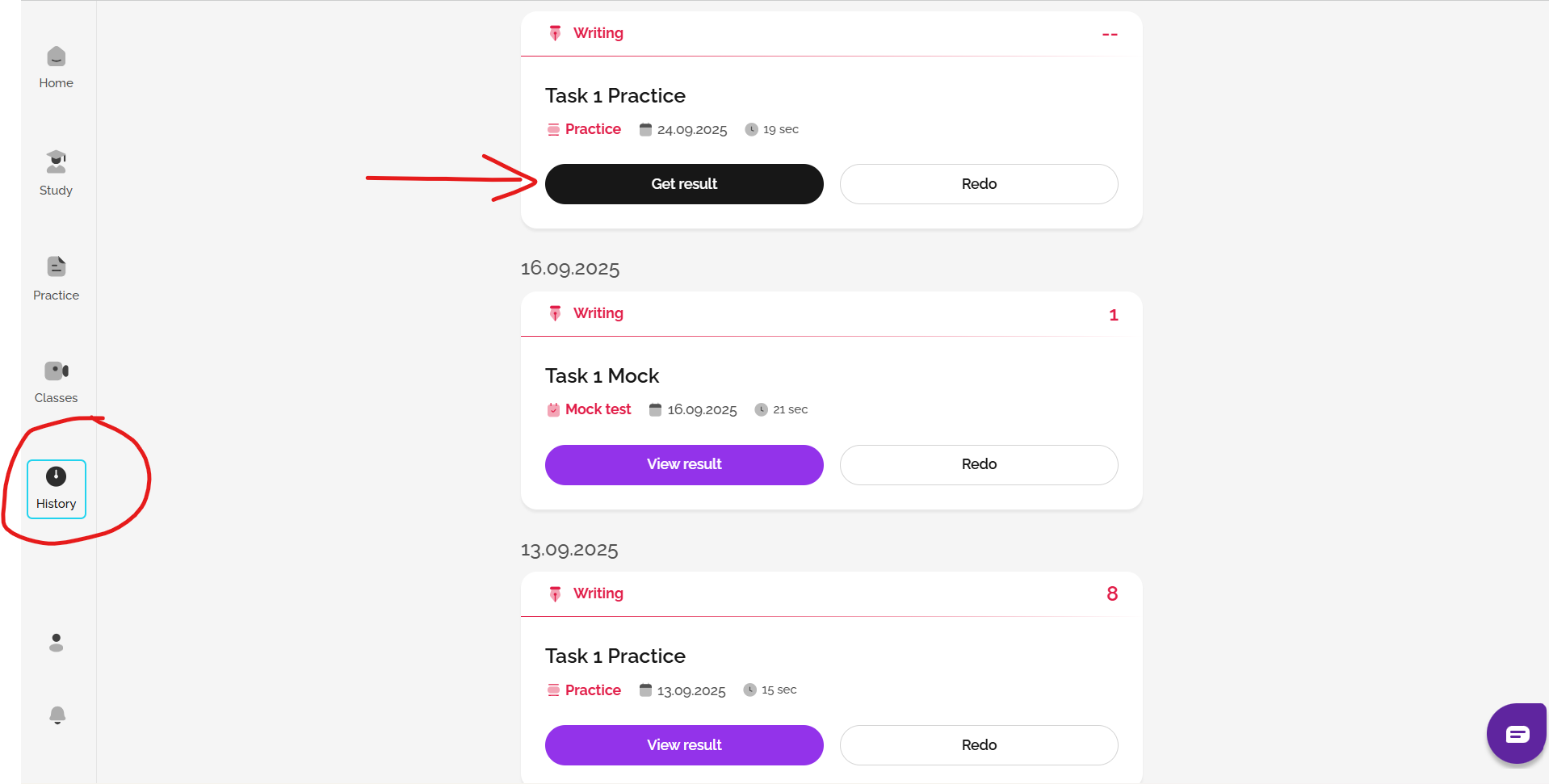This screenshot has width=1549, height=784.
Task: View result of Task 1 Mock
Action: point(684,464)
